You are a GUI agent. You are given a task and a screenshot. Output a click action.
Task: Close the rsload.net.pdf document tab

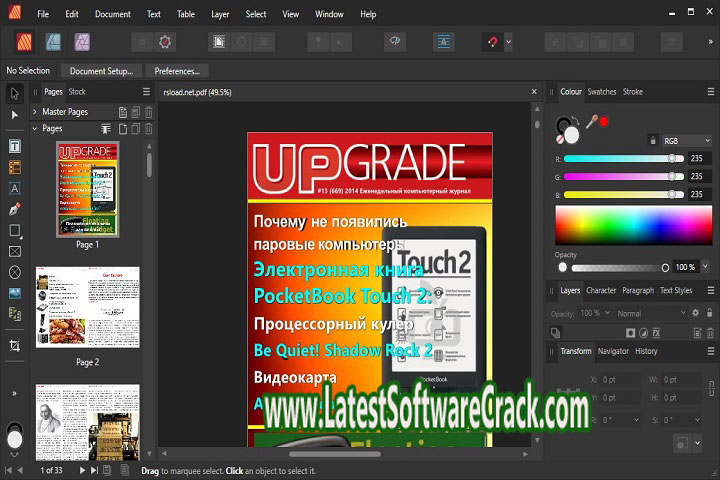[534, 92]
